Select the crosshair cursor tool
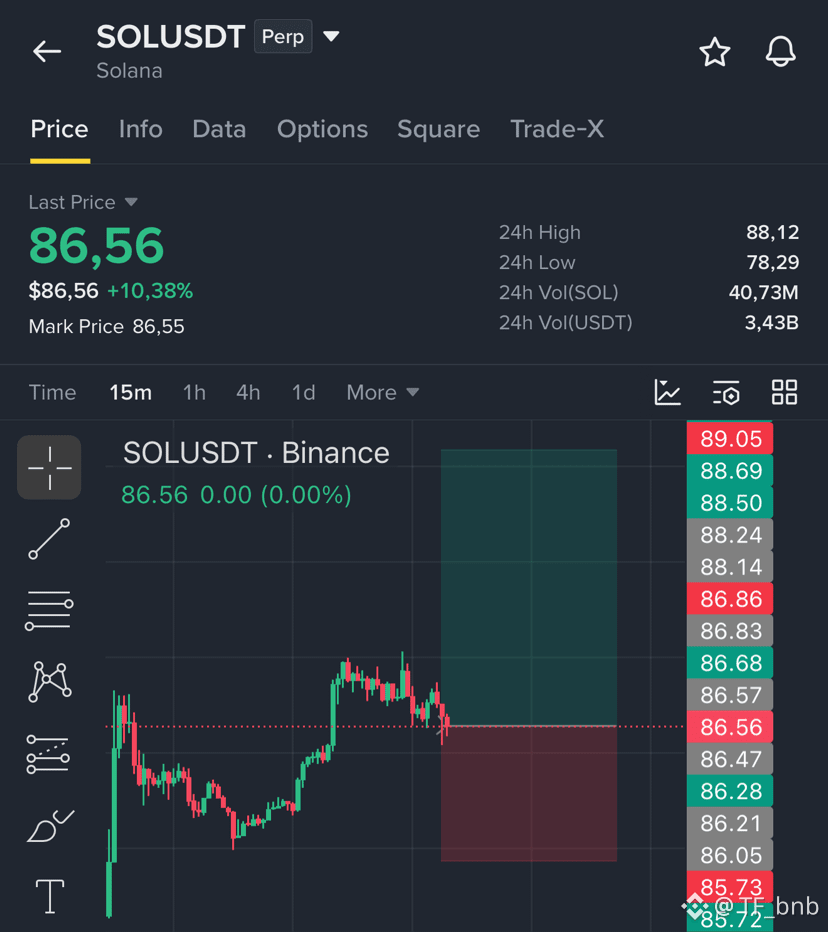828x932 pixels. point(49,468)
